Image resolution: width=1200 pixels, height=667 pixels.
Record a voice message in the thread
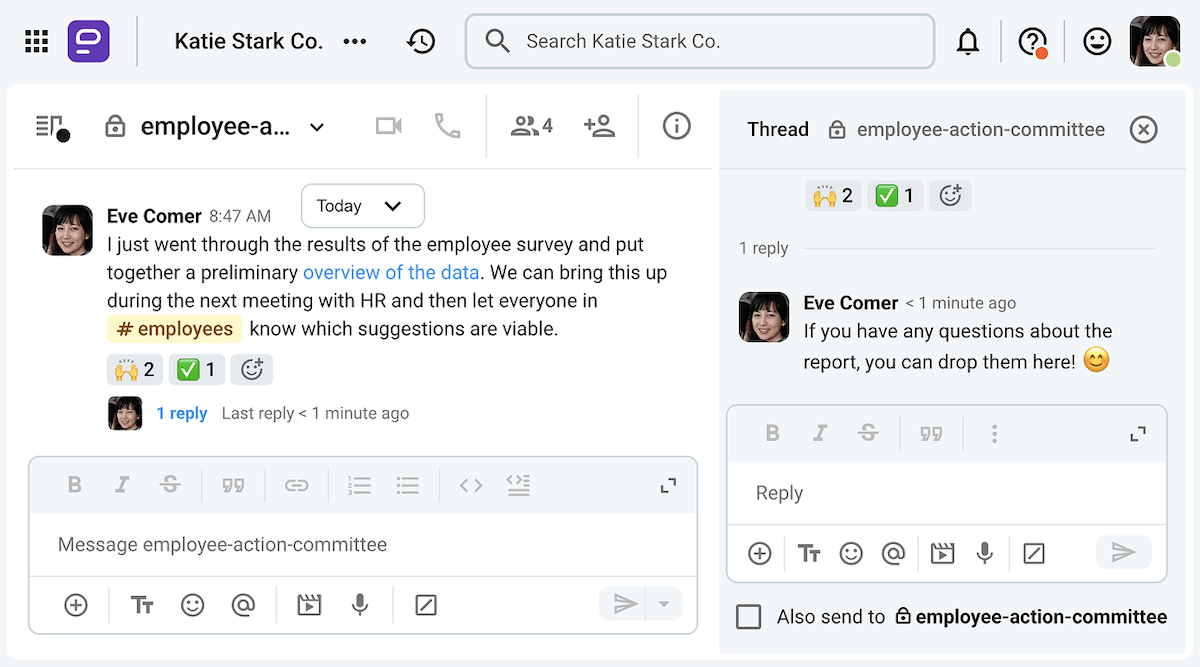click(x=985, y=553)
